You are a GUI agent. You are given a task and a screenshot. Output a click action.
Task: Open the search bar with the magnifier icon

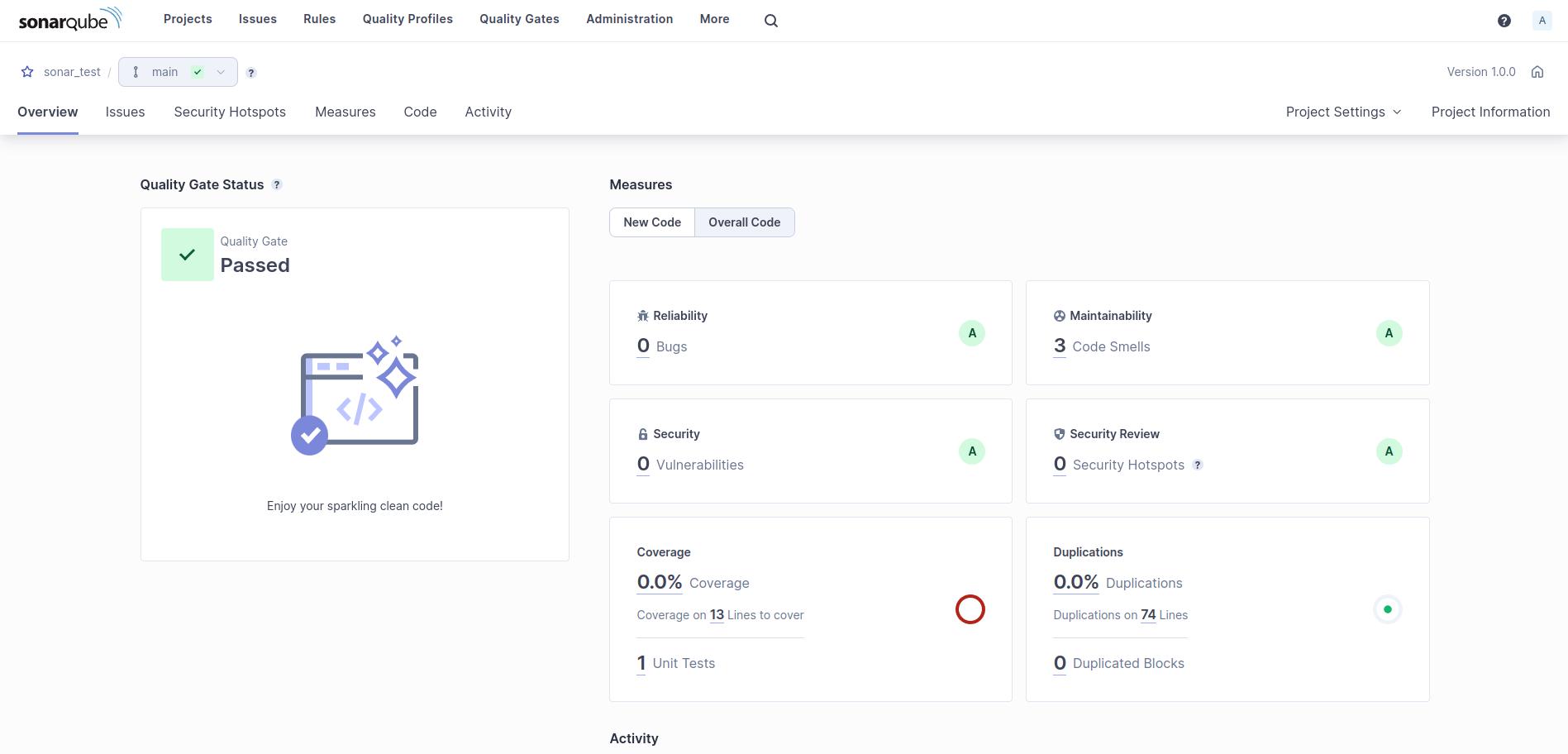coord(770,20)
